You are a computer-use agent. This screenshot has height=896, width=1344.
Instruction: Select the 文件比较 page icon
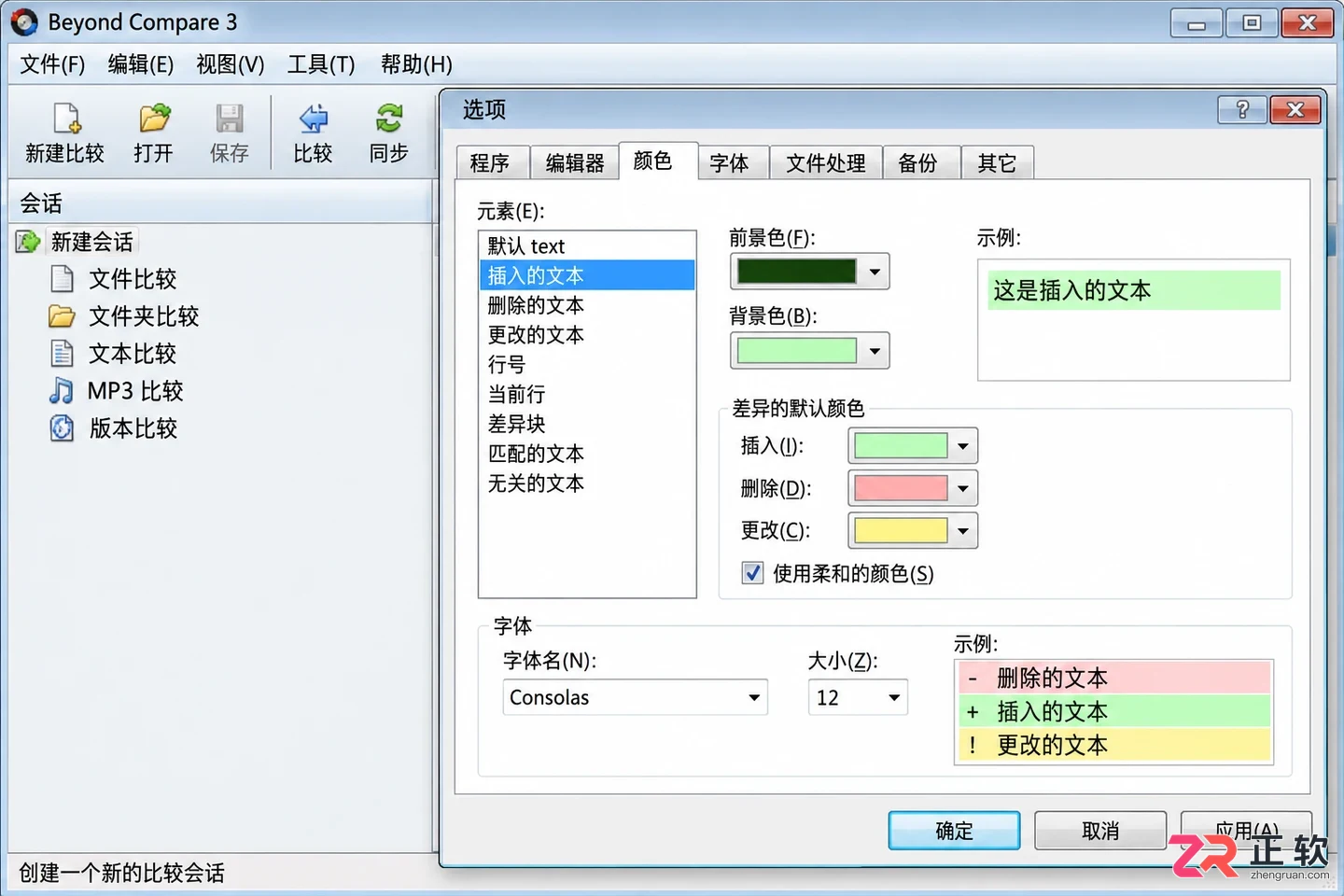(x=62, y=279)
